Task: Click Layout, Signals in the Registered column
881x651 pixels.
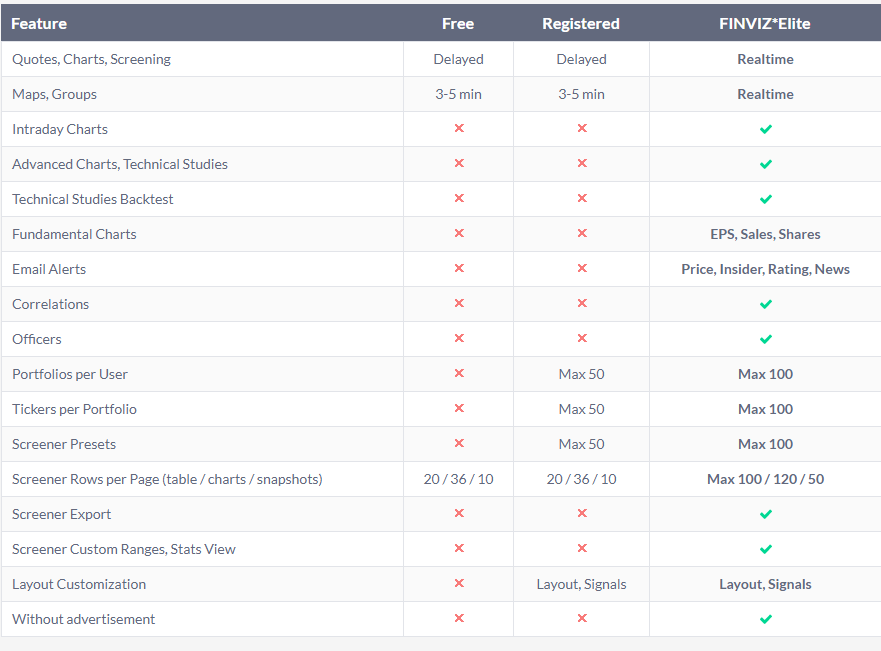Action: [582, 584]
